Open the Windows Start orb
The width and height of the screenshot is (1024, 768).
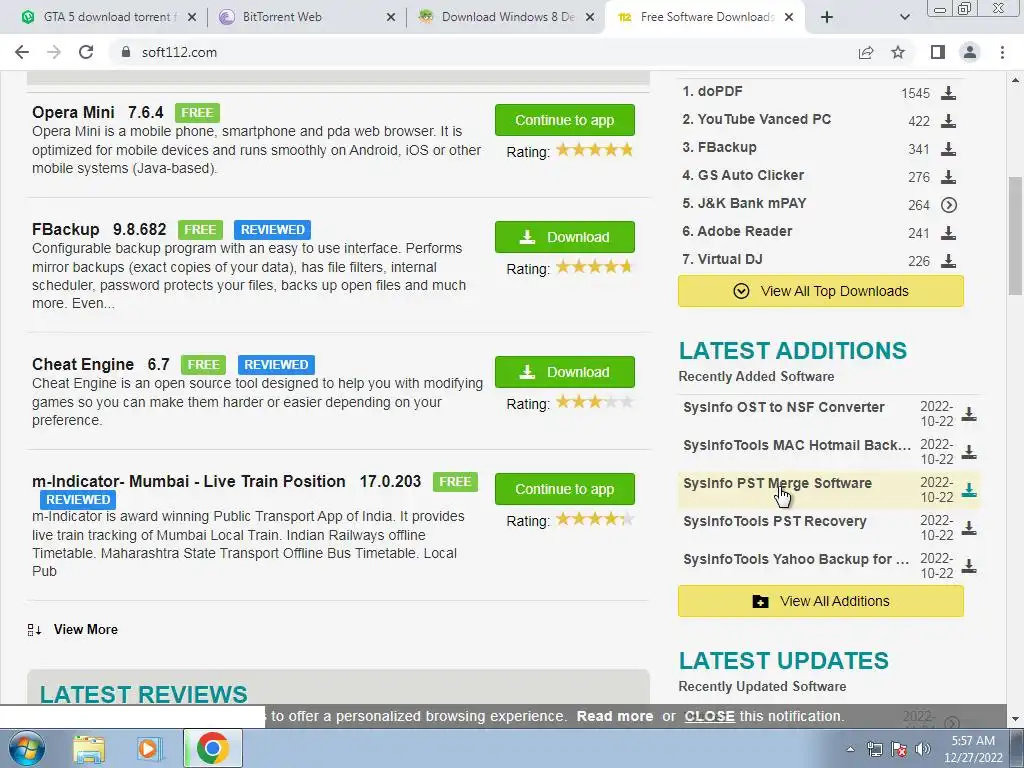(27, 748)
